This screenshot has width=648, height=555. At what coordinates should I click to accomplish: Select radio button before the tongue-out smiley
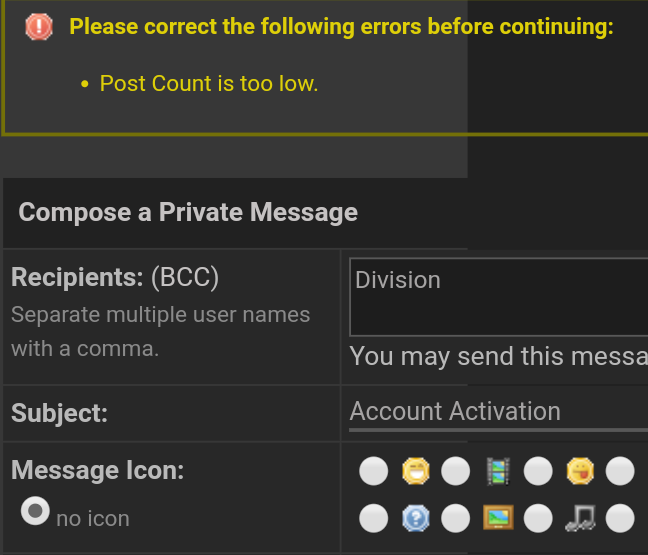pyautogui.click(x=538, y=471)
